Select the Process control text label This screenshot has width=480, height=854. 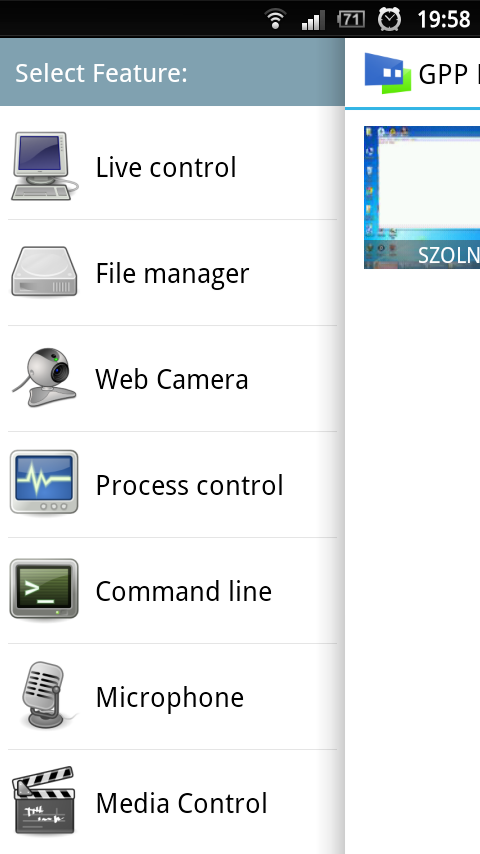coord(189,485)
